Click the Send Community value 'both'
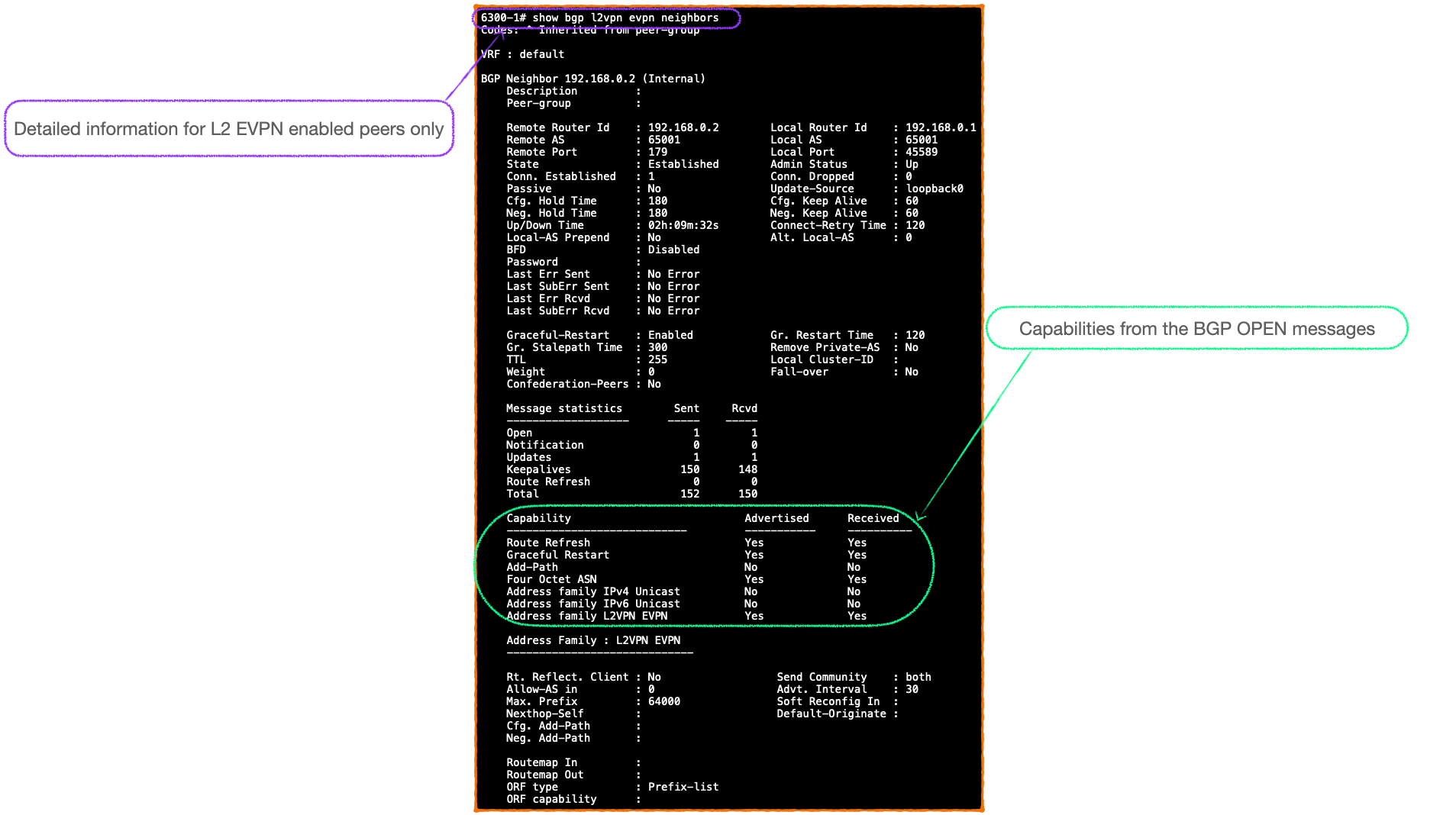Viewport: 1456px width, 815px height. coord(918,677)
